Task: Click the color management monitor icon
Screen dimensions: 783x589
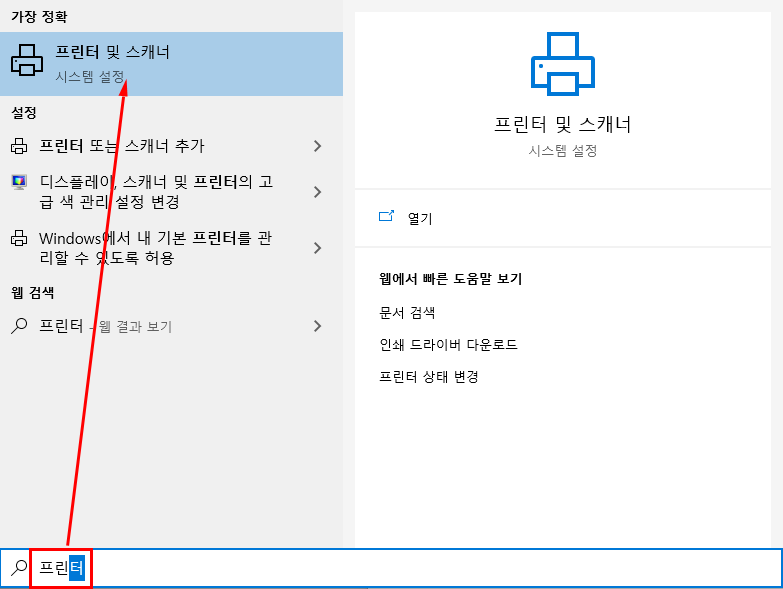Action: [x=19, y=182]
